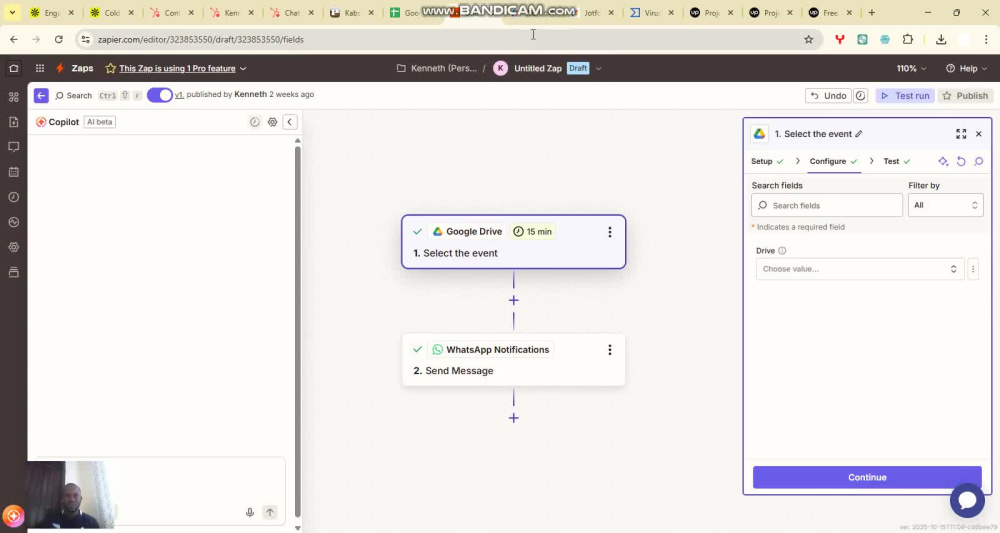
Task: Open history clock in left sidebar
Action: pos(13,197)
